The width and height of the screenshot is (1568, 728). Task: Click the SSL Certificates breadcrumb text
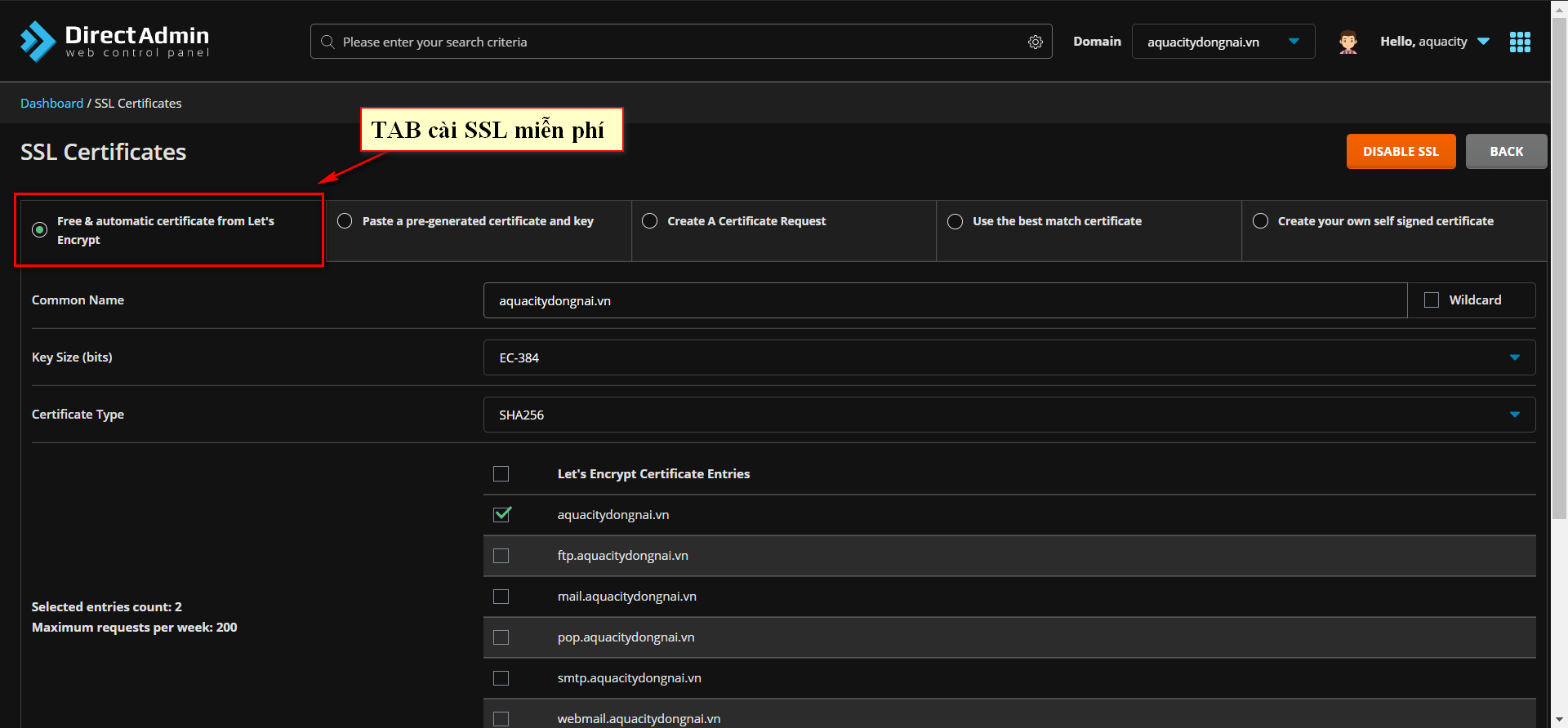[138, 104]
